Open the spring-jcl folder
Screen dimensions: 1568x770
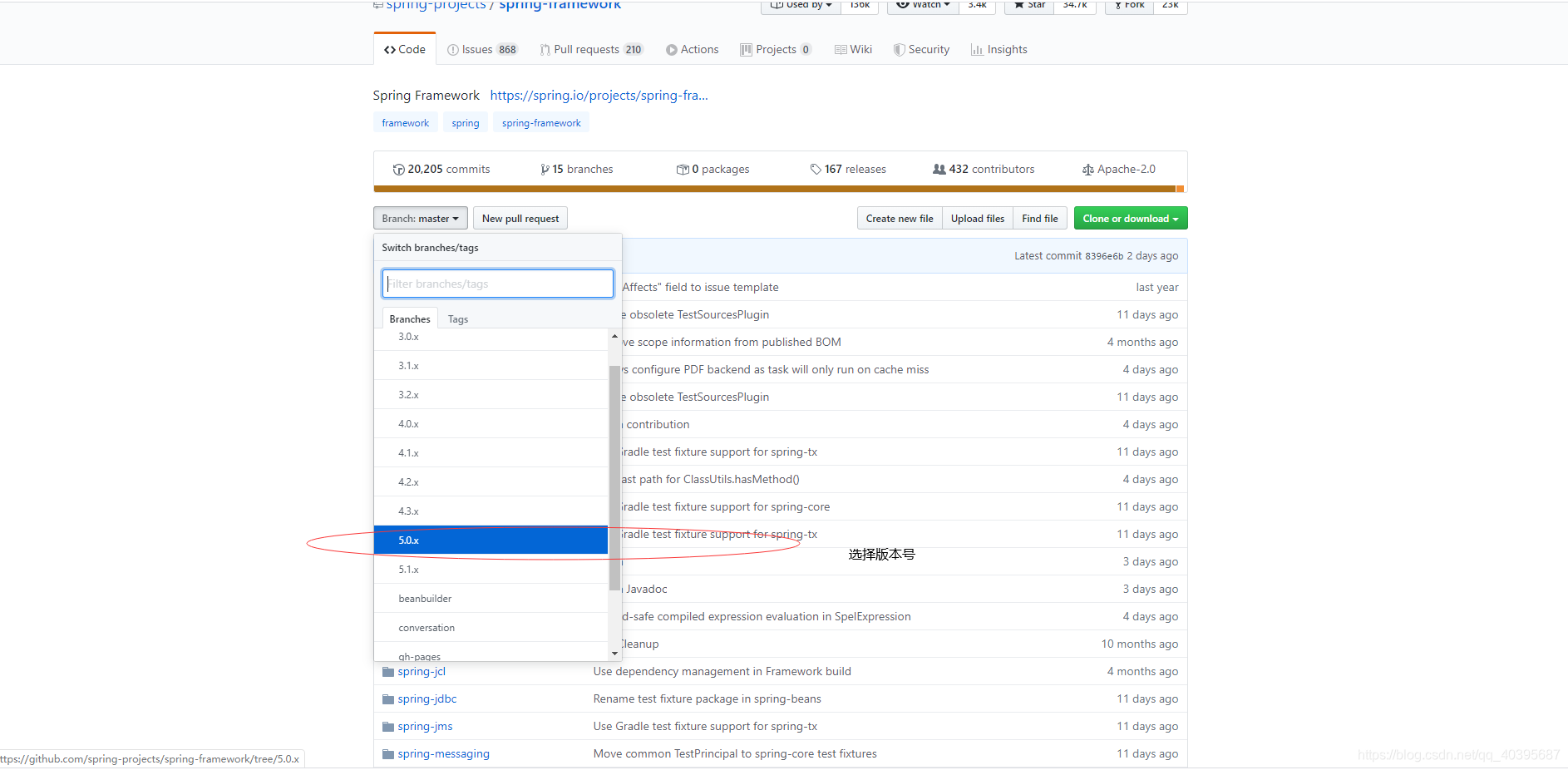coord(422,672)
